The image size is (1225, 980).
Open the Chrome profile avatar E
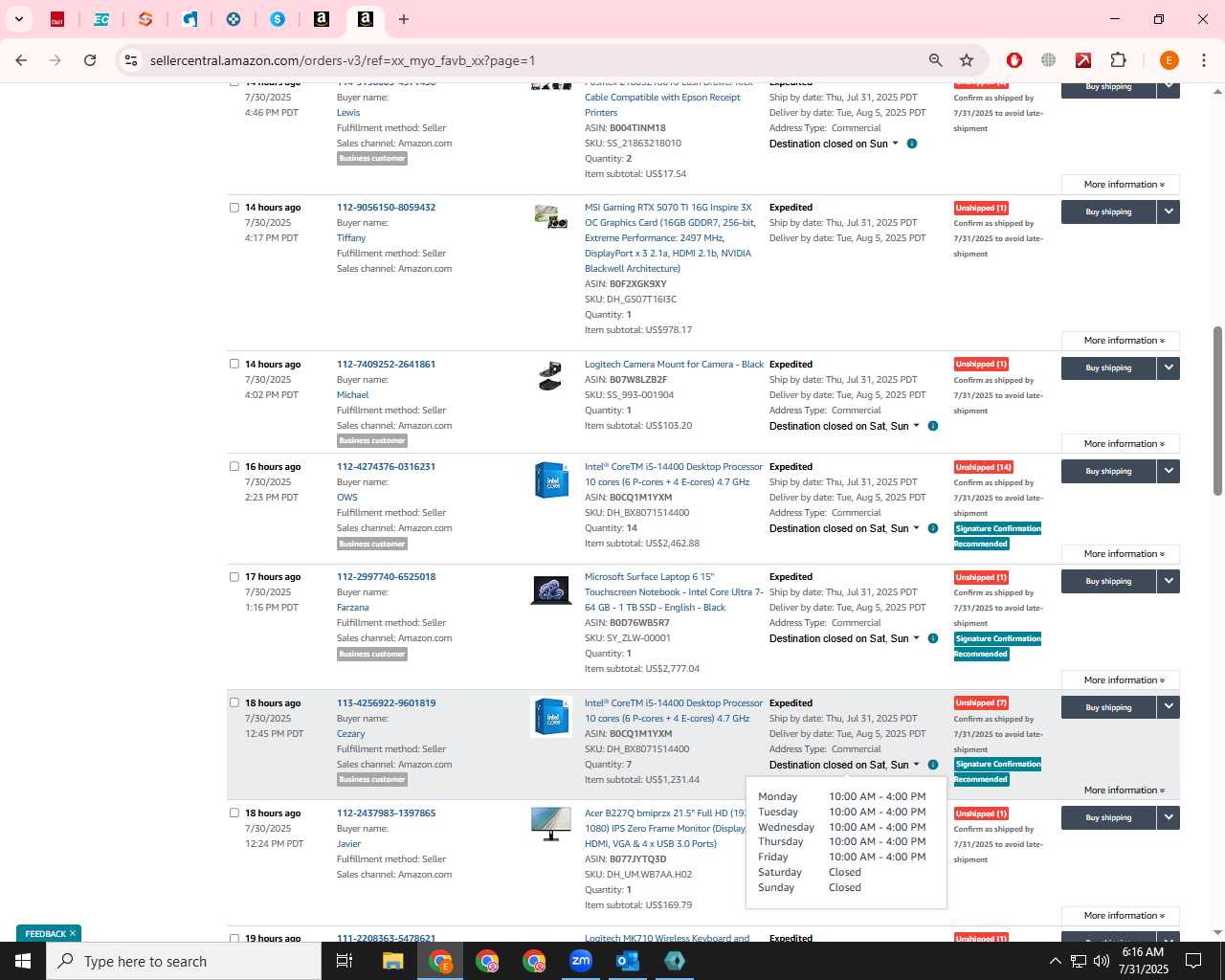click(1169, 60)
